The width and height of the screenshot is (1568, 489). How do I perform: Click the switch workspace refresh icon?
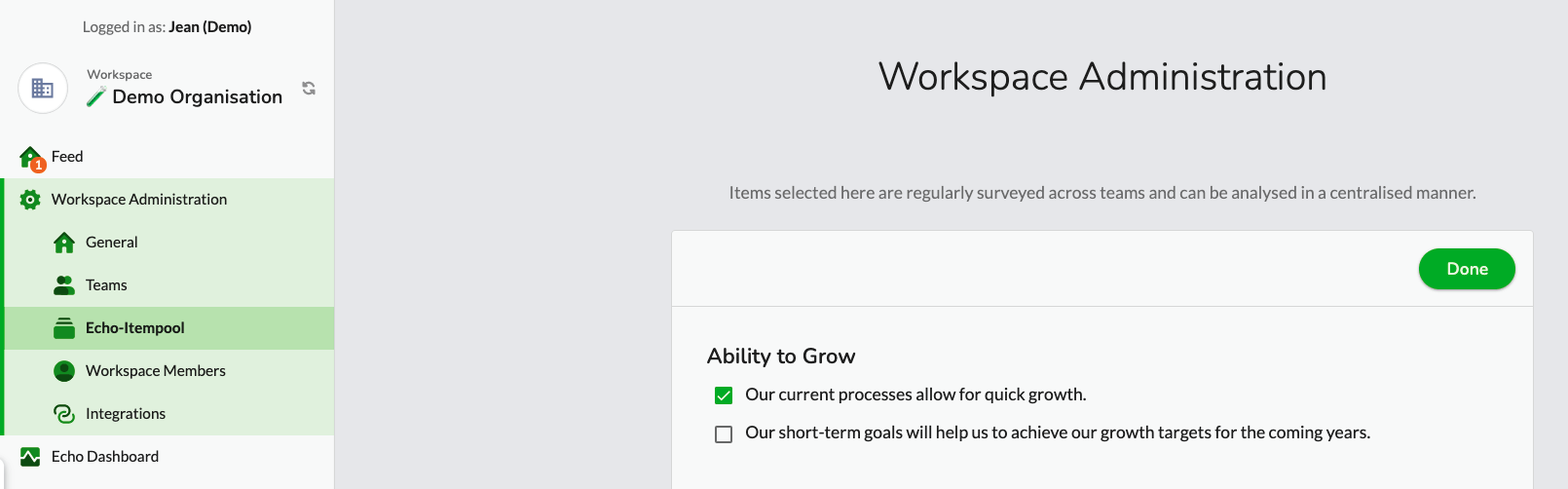pos(309,89)
